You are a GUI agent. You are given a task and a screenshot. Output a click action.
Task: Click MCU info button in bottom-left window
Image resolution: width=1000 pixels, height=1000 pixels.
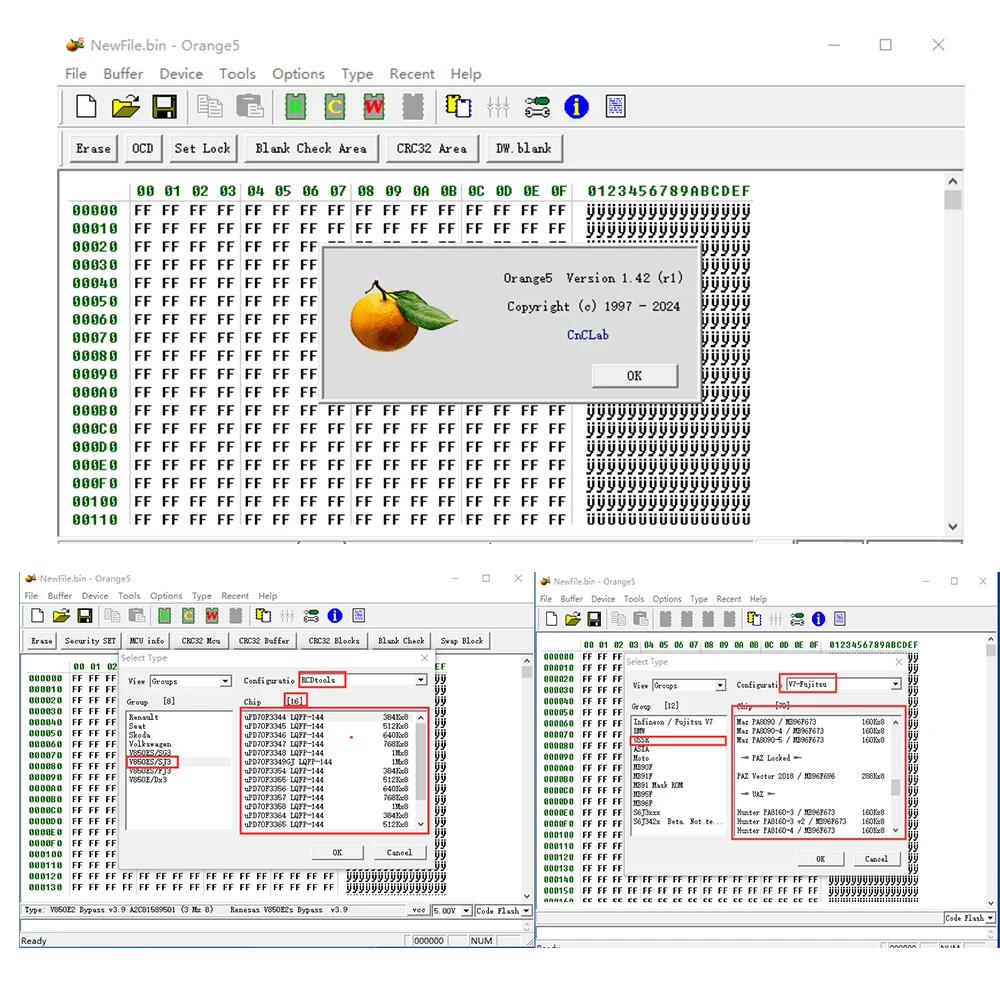[147, 640]
